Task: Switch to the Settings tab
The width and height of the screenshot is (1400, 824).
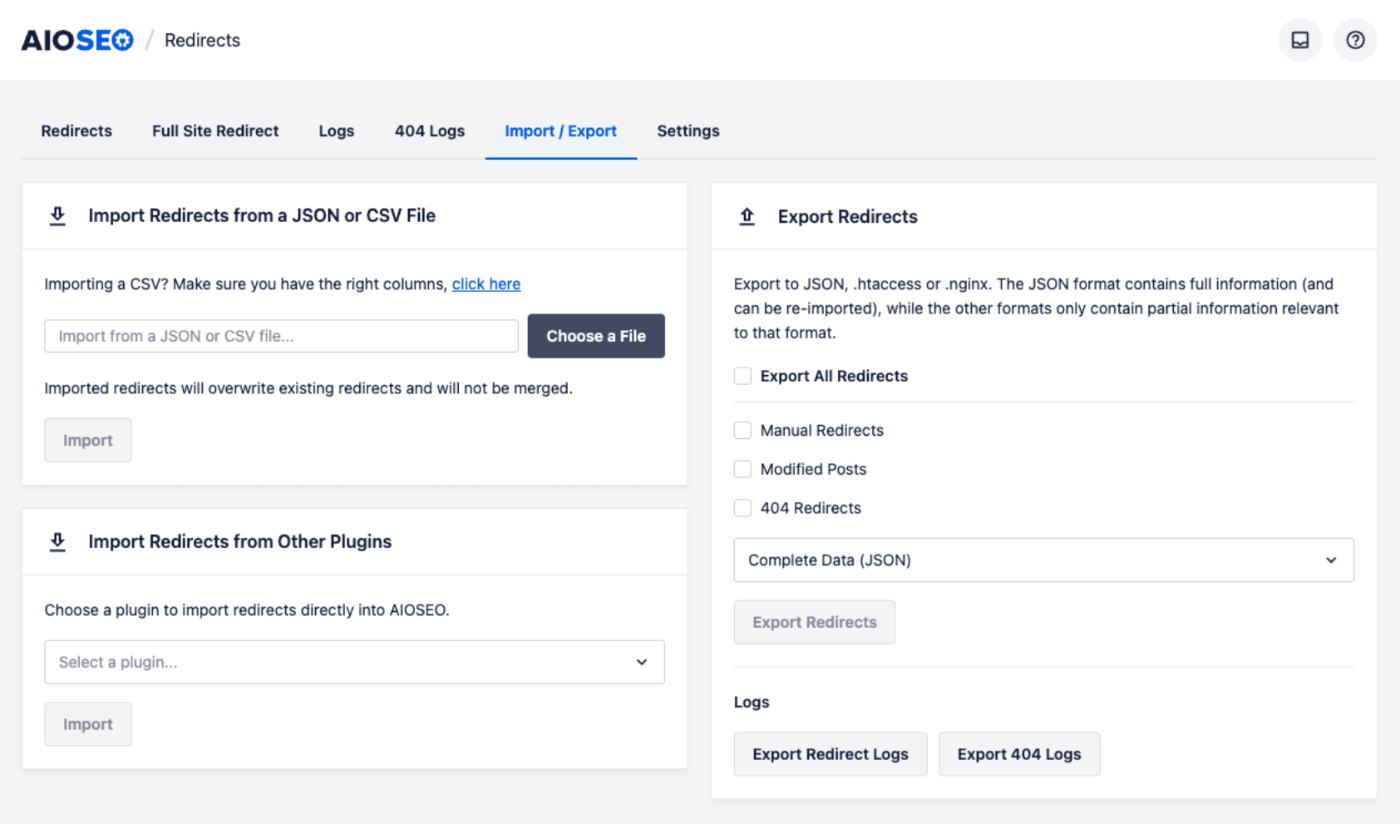Action: coord(688,131)
